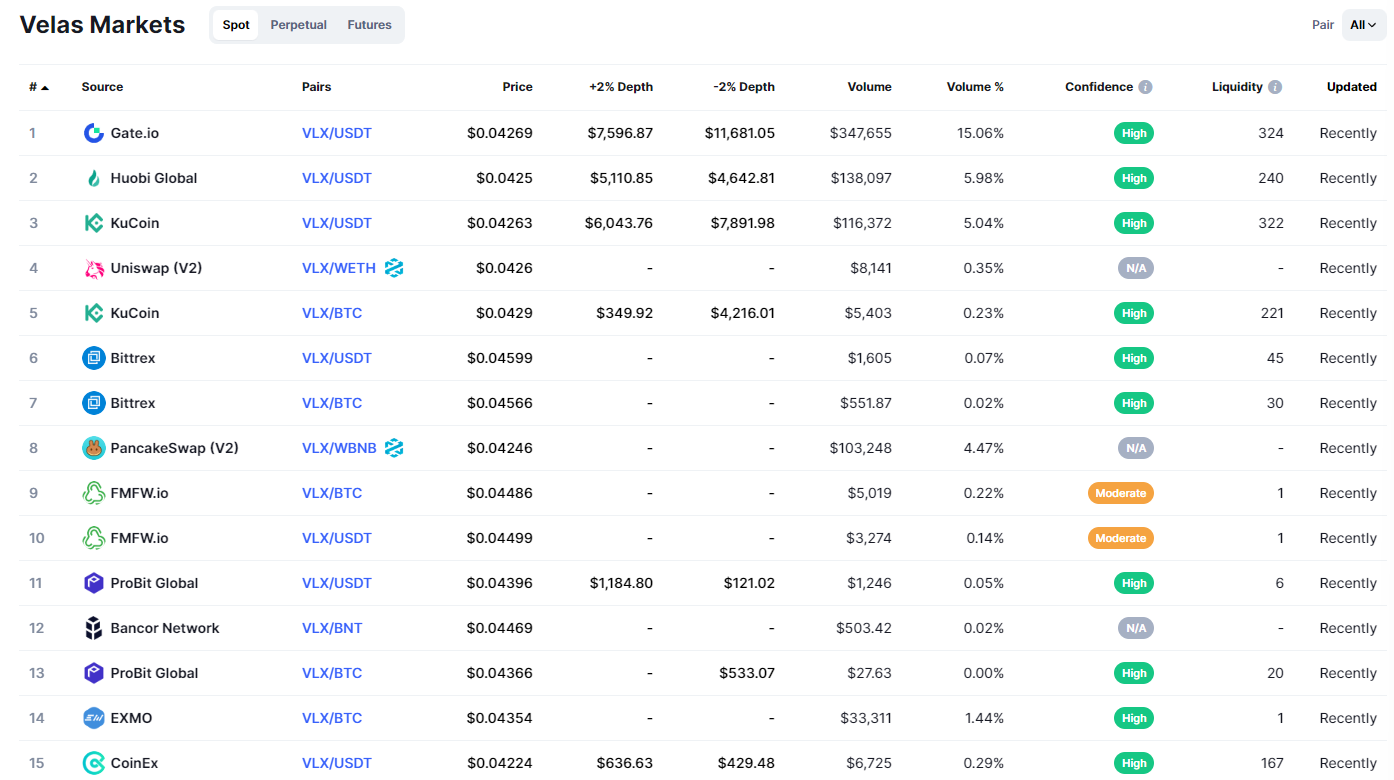The height and width of the screenshot is (780, 1394).
Task: Sort by the Source column header
Action: [x=102, y=87]
